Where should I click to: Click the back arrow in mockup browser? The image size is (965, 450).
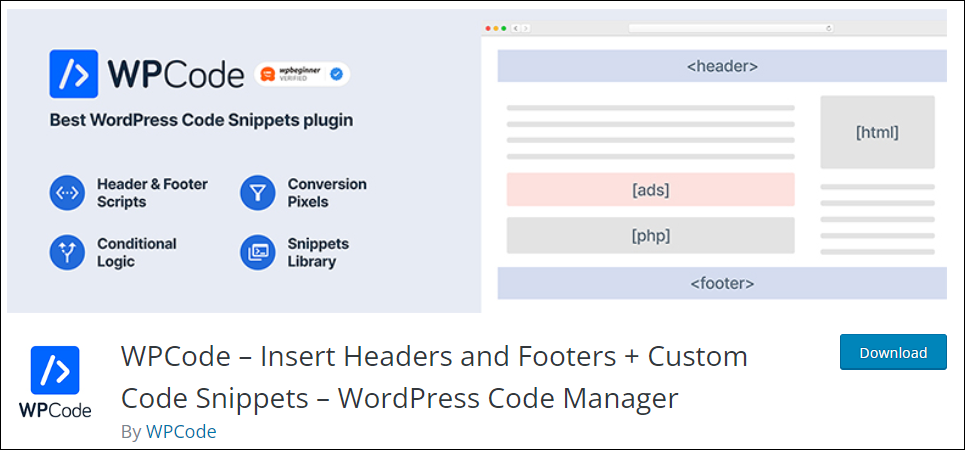516,28
